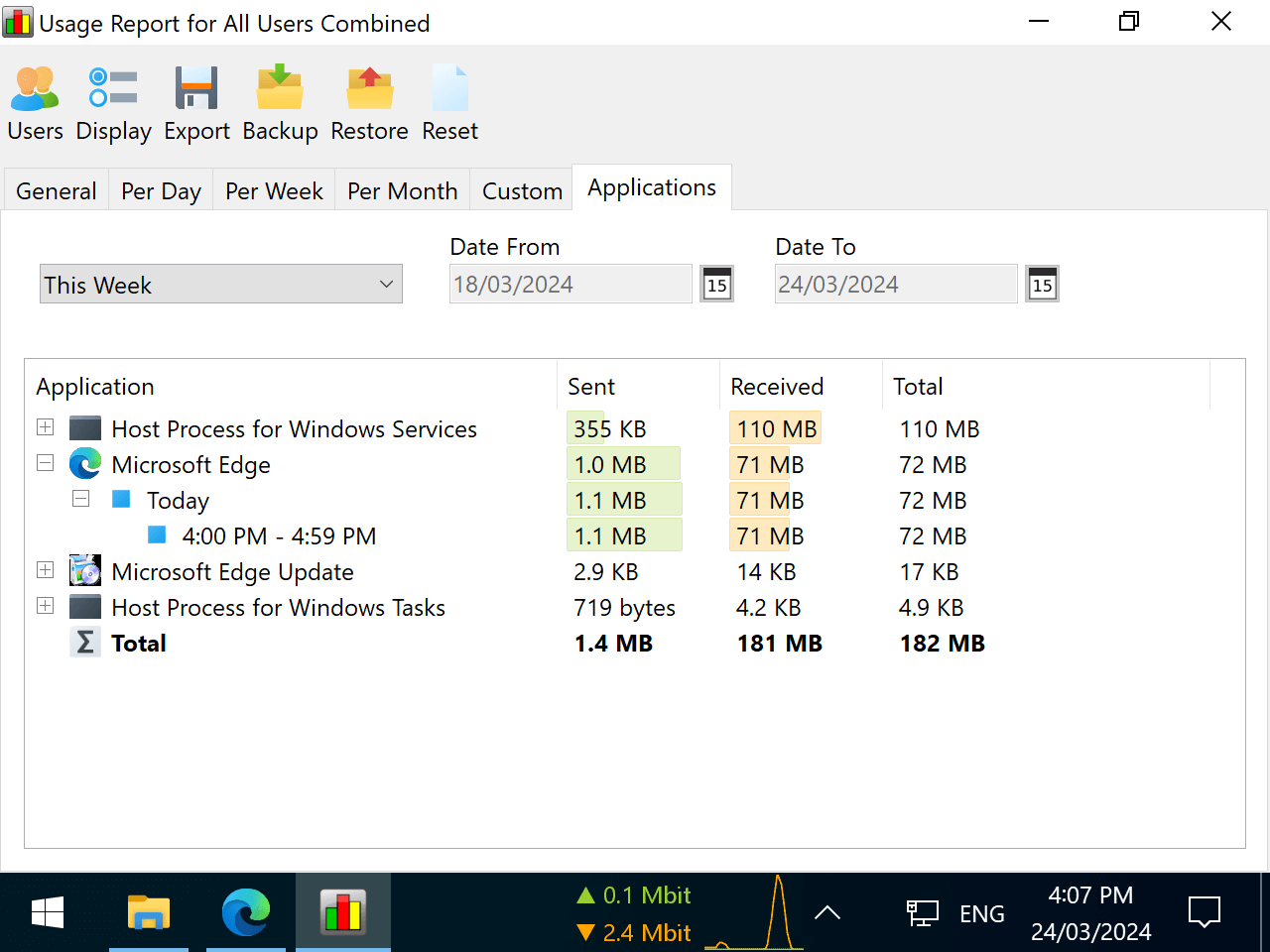
Task: Click the Microsoft Edge Update icon
Action: [85, 571]
